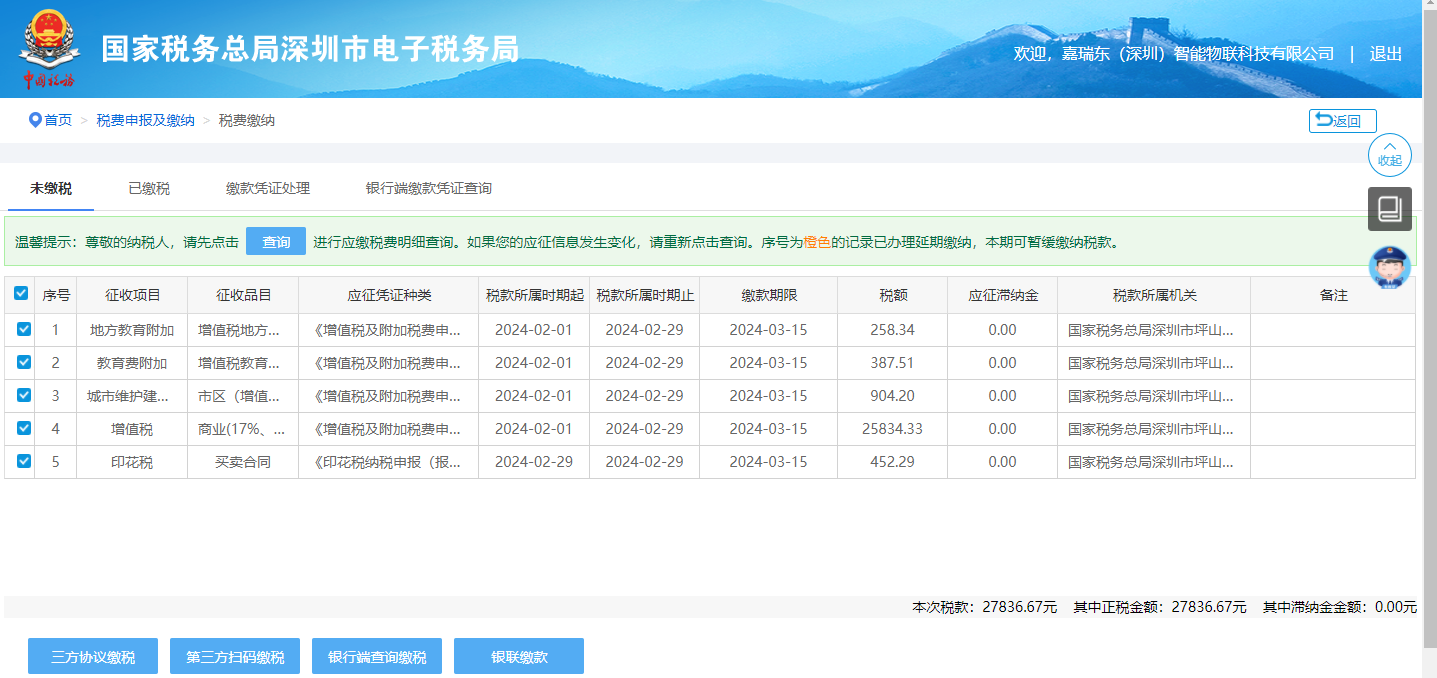This screenshot has height=678, width=1437.
Task: Toggle the select-all header checkbox
Action: pyautogui.click(x=21, y=294)
